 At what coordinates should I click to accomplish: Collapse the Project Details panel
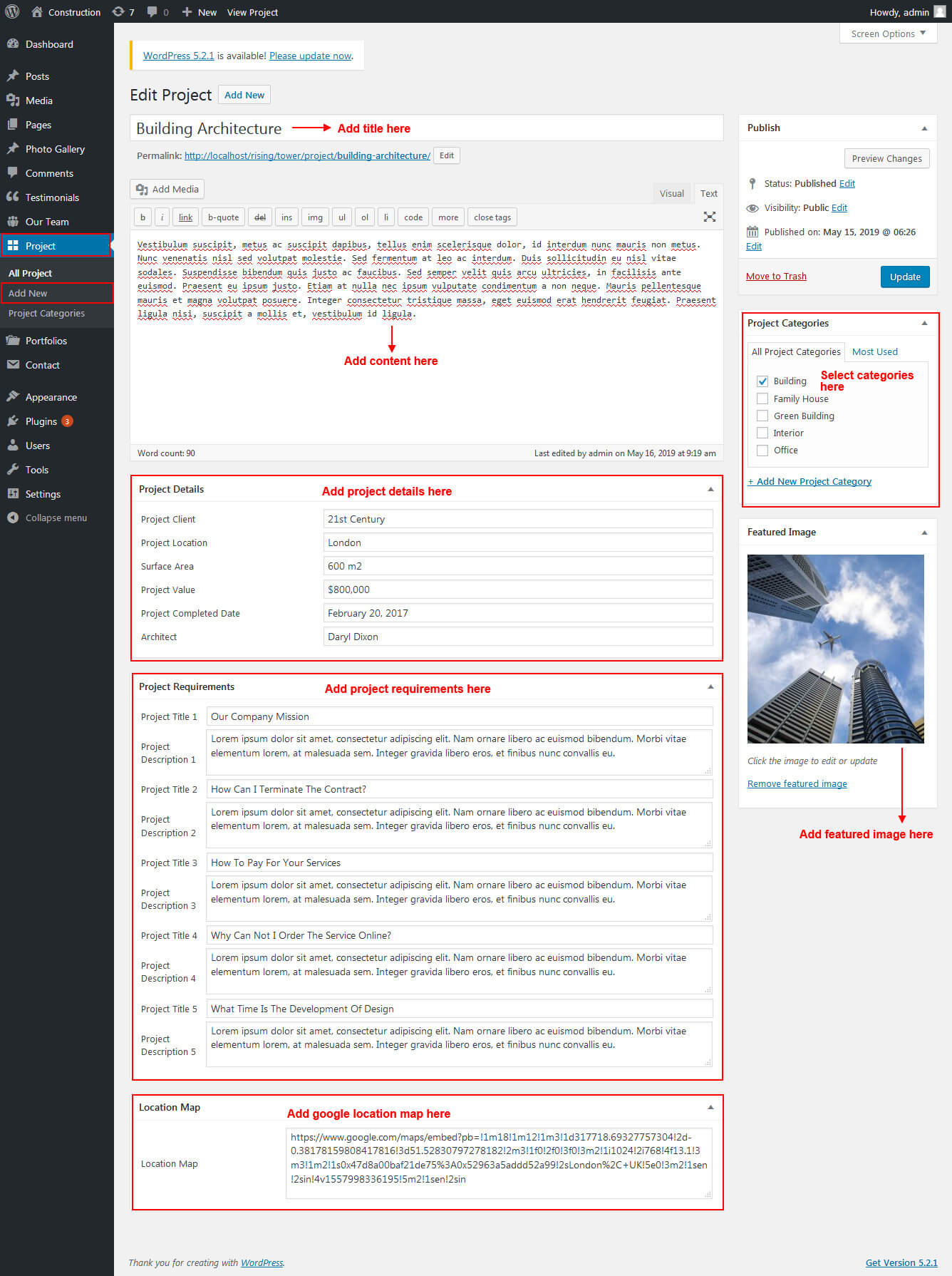(710, 490)
